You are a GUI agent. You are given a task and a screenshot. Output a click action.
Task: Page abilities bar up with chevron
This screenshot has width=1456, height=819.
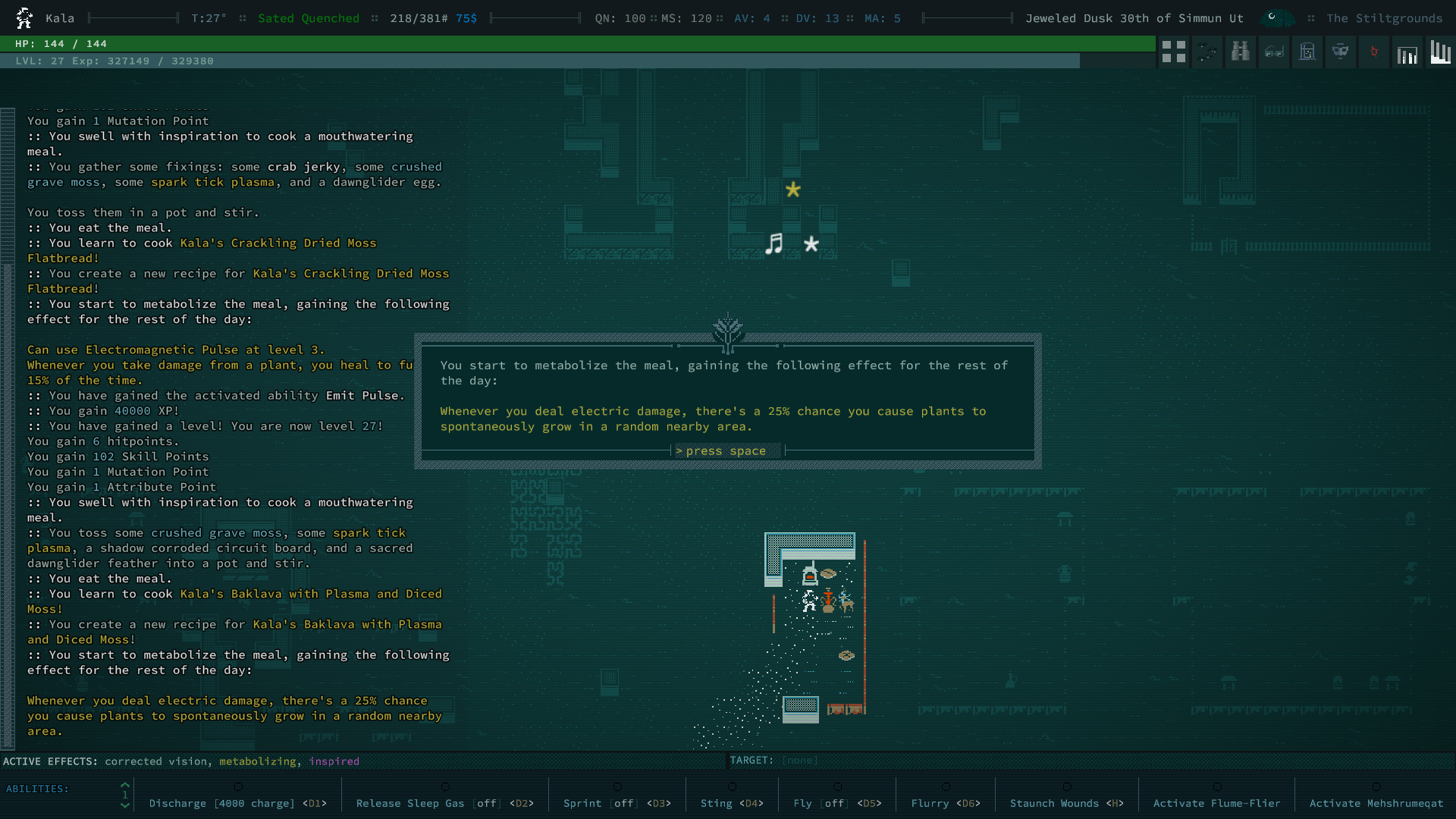click(125, 786)
